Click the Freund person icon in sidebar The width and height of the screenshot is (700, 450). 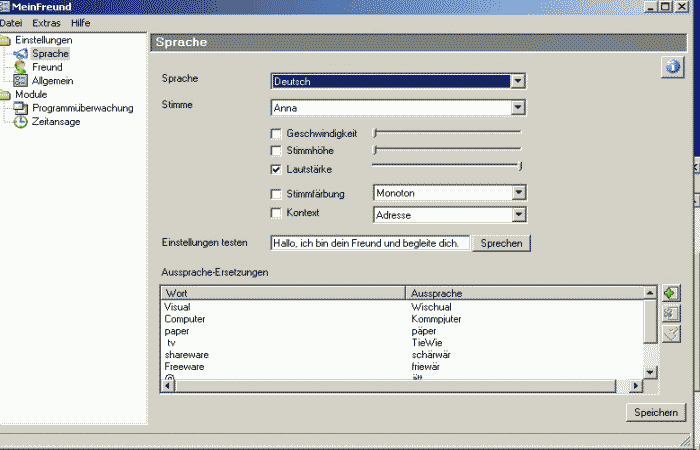(x=20, y=67)
